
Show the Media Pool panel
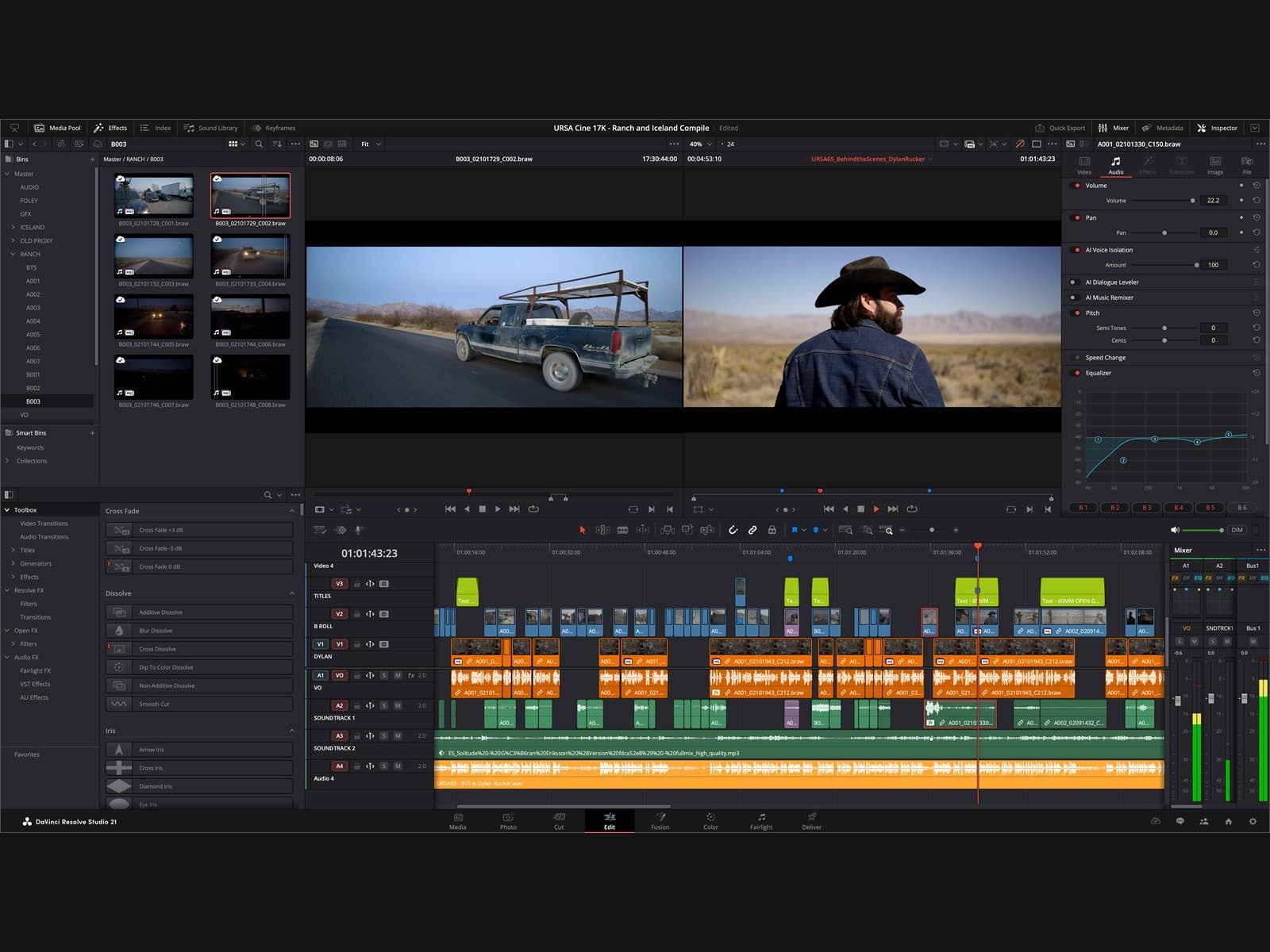point(57,128)
